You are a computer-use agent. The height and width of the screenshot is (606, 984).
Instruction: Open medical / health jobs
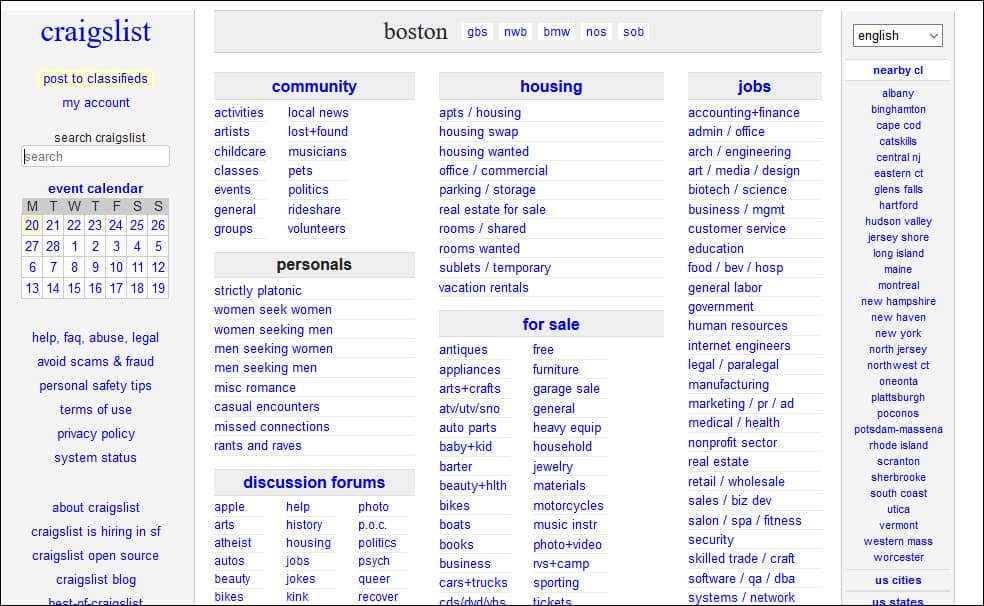734,423
